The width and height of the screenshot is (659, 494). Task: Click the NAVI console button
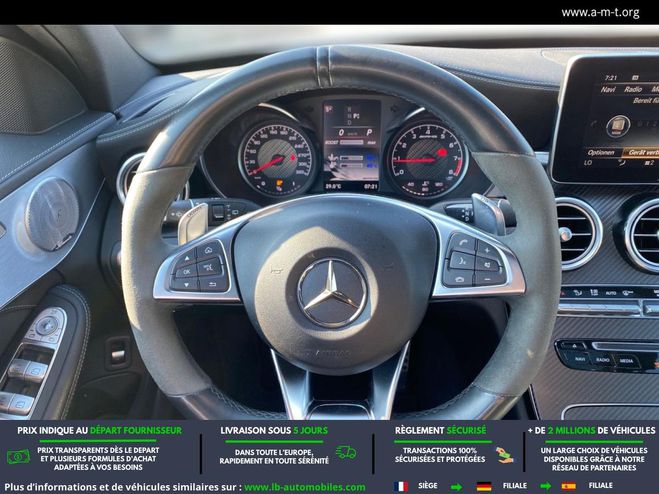[580, 359]
